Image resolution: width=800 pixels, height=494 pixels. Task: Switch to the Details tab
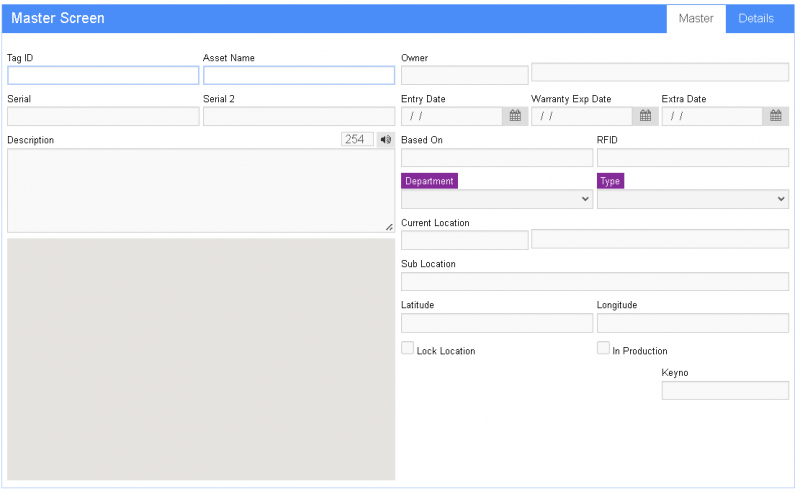pos(756,19)
